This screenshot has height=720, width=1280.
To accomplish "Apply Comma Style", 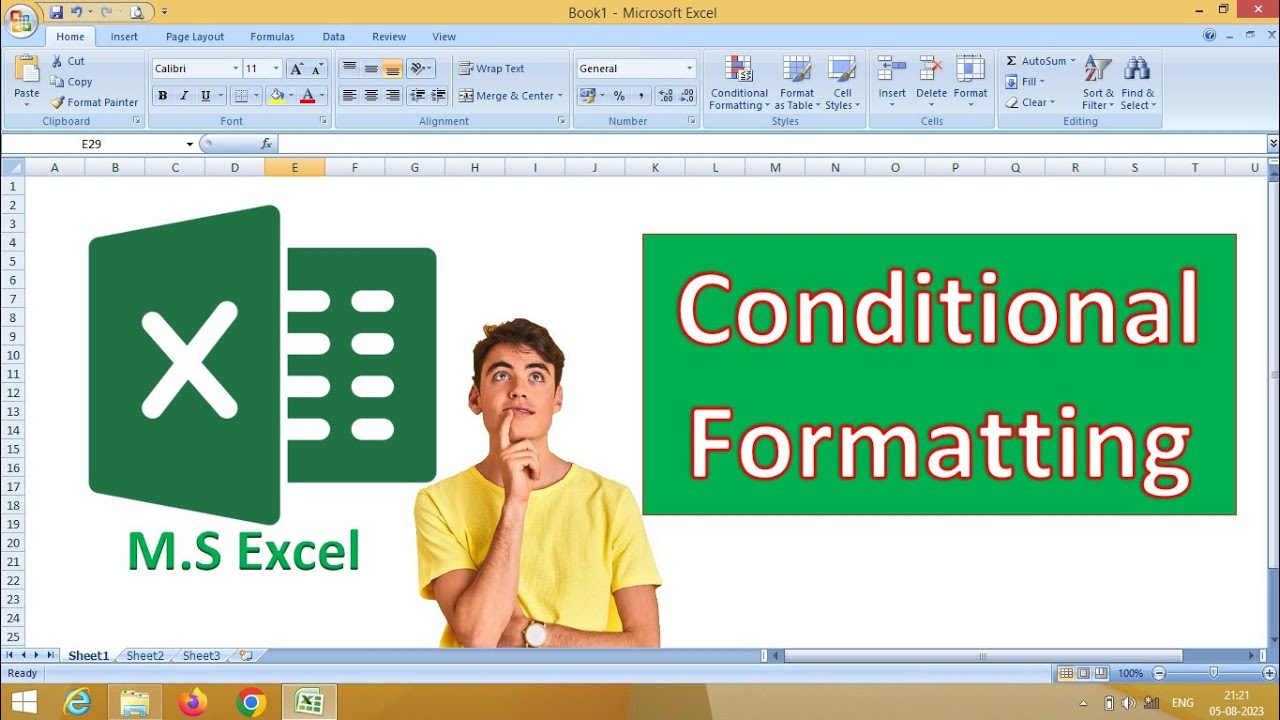I will pyautogui.click(x=641, y=96).
